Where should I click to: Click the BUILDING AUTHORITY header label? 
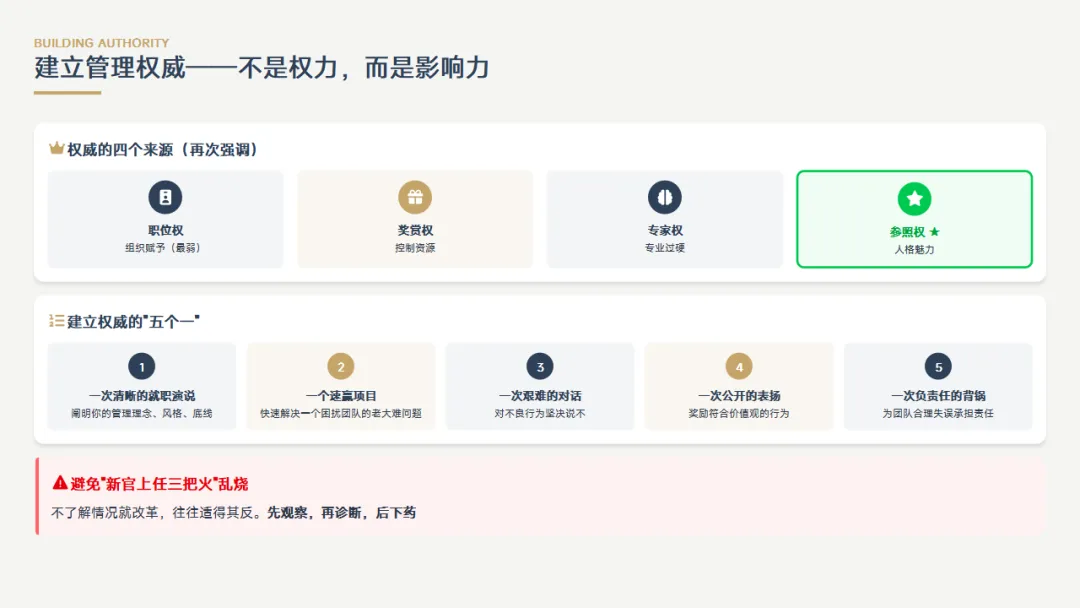coord(101,43)
